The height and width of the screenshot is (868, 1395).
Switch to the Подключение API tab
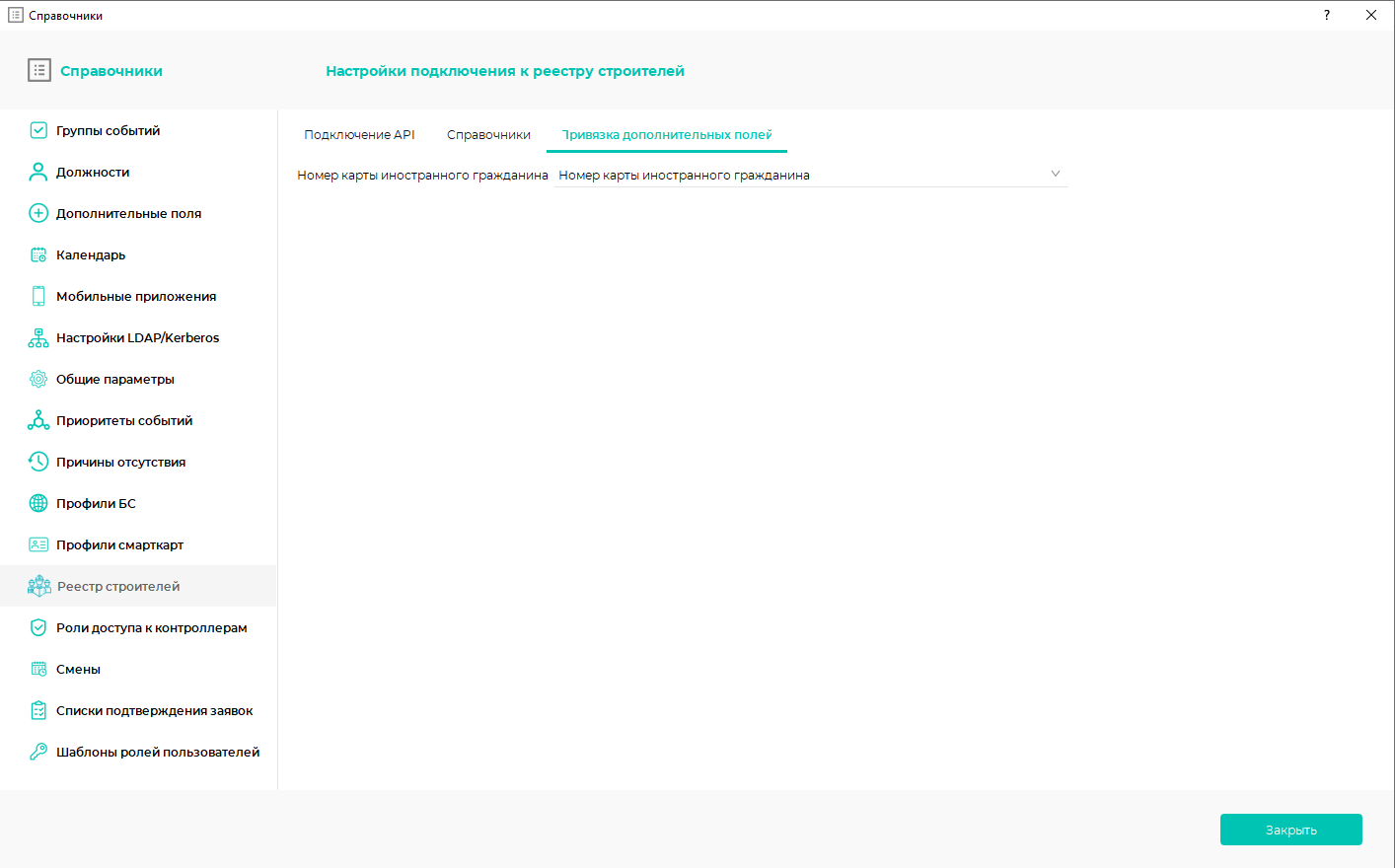[359, 135]
